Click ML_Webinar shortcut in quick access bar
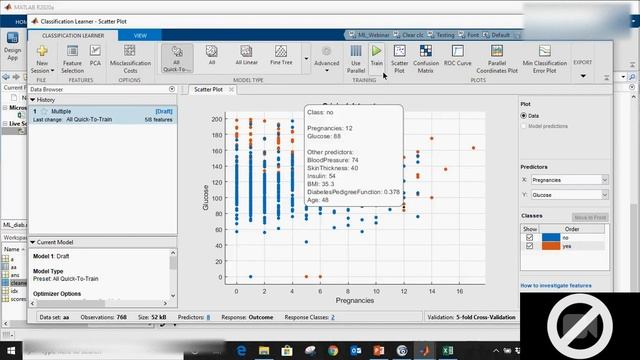This screenshot has width=640, height=360. 369,35
